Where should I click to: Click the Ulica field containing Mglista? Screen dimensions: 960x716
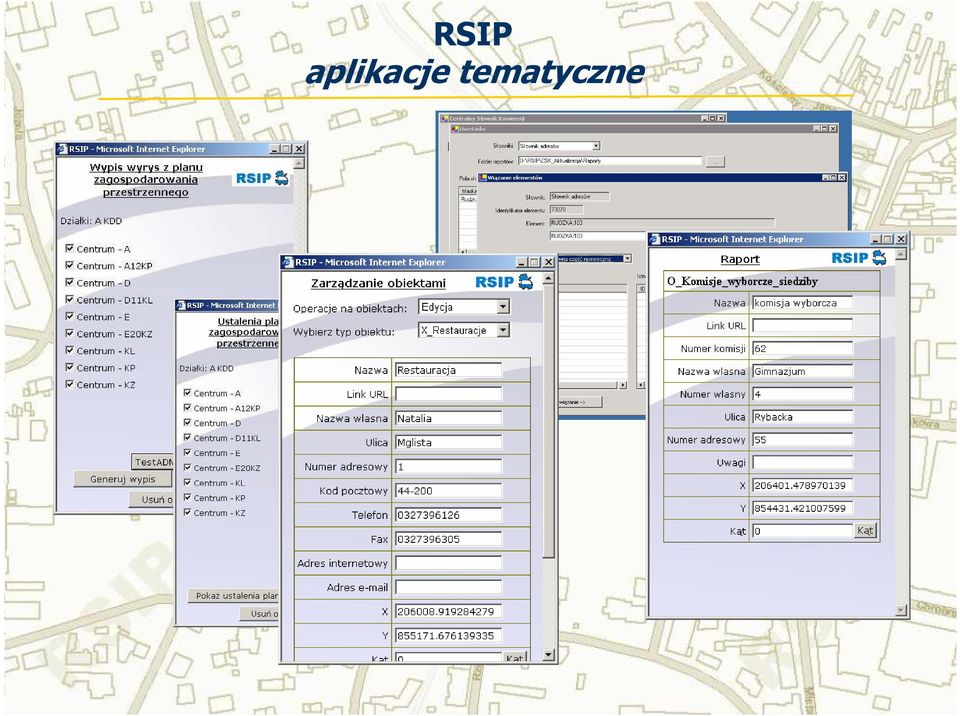click(448, 442)
